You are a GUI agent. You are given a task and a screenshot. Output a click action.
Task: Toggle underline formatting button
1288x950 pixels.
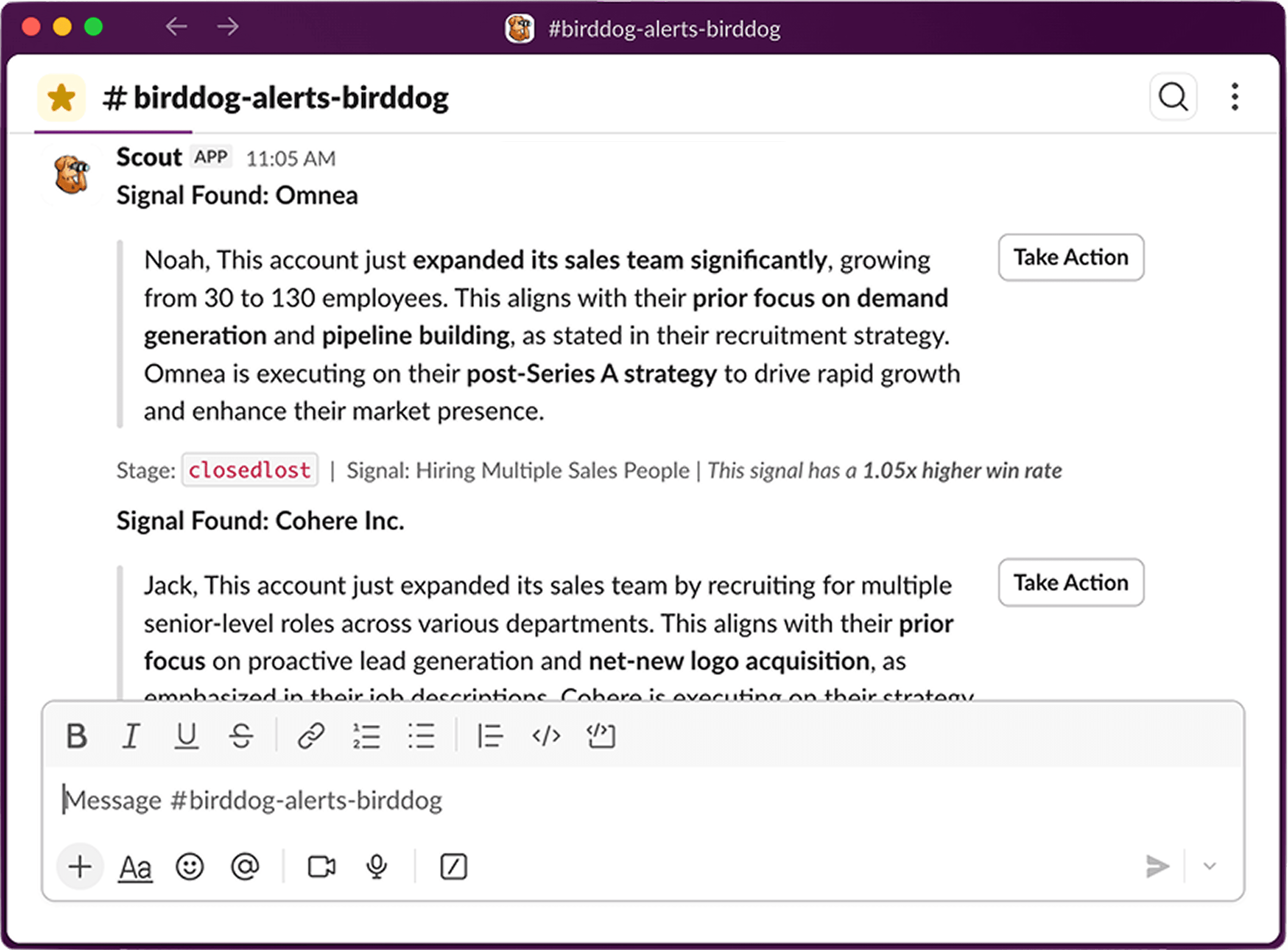186,735
